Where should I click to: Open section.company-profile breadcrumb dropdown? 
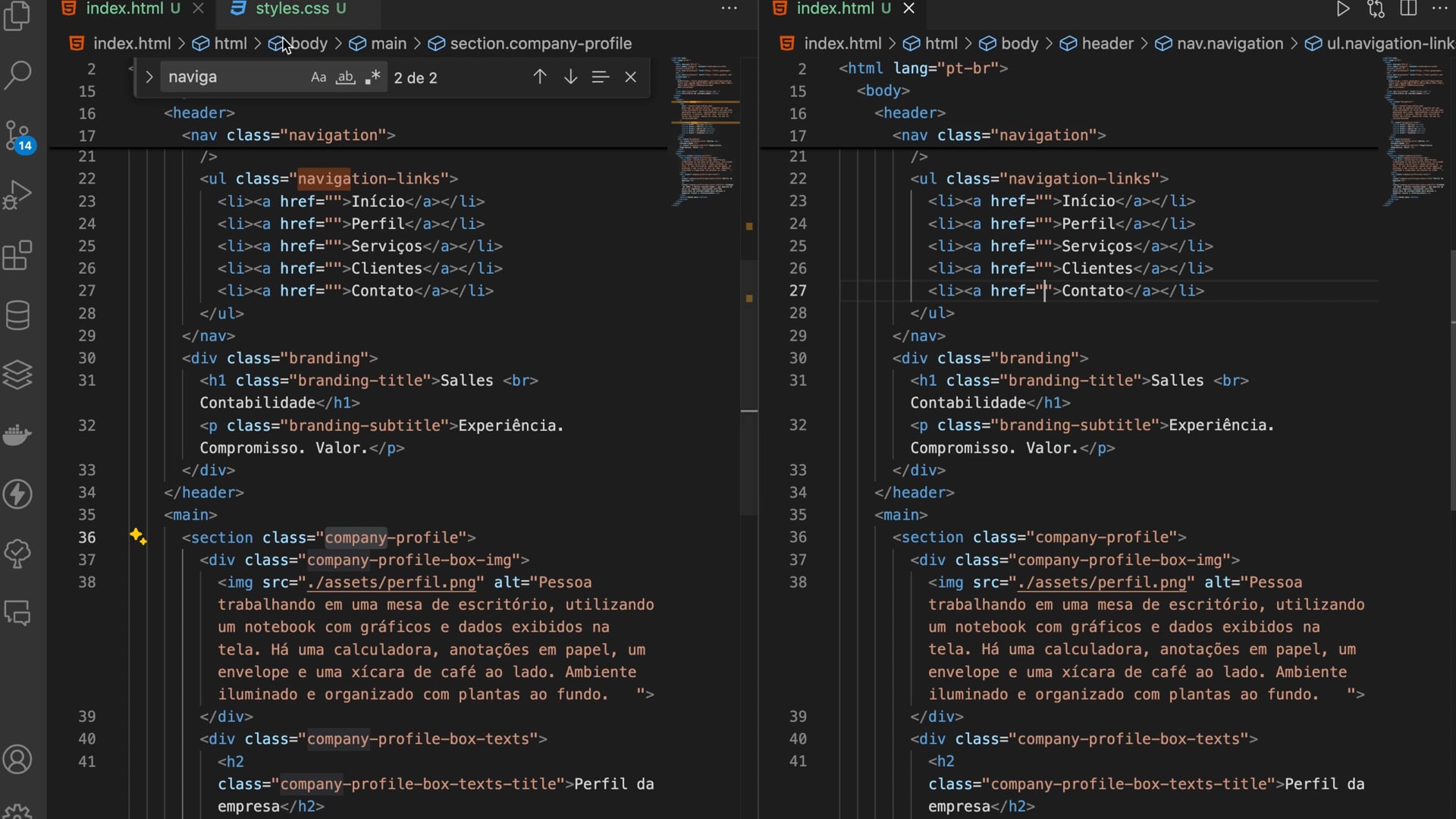[540, 44]
